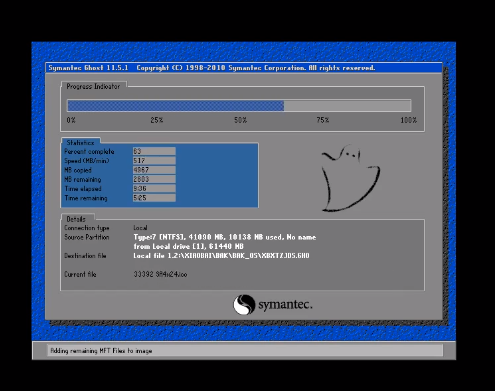Click the Destination file label
This screenshot has width=495, height=391.
pyautogui.click(x=85, y=256)
